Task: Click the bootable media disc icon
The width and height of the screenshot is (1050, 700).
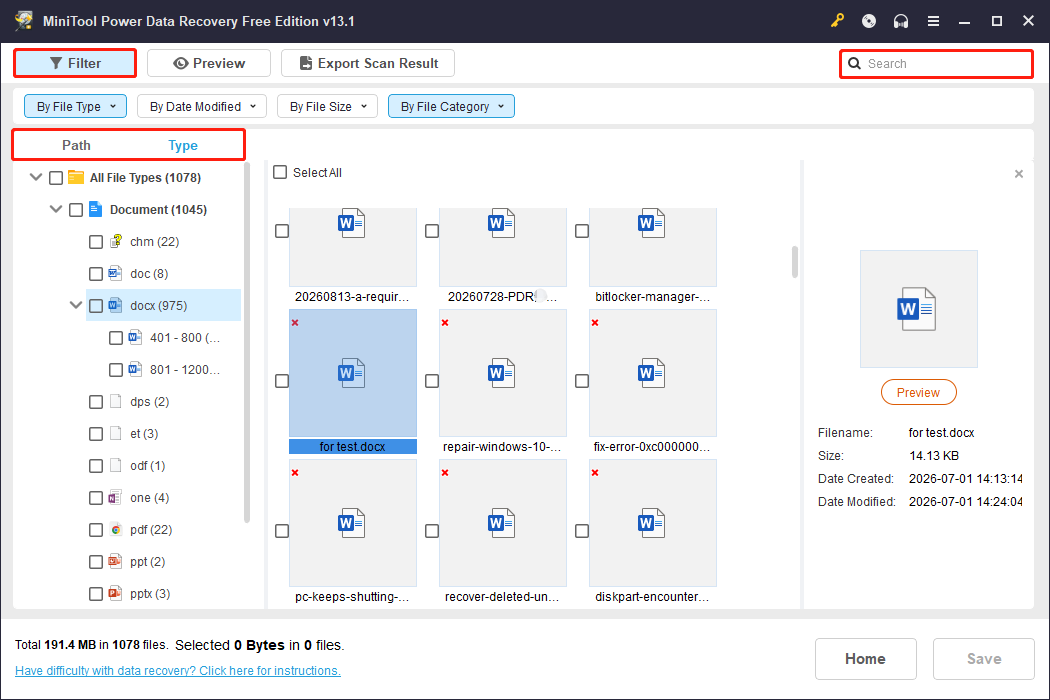Action: (x=869, y=21)
